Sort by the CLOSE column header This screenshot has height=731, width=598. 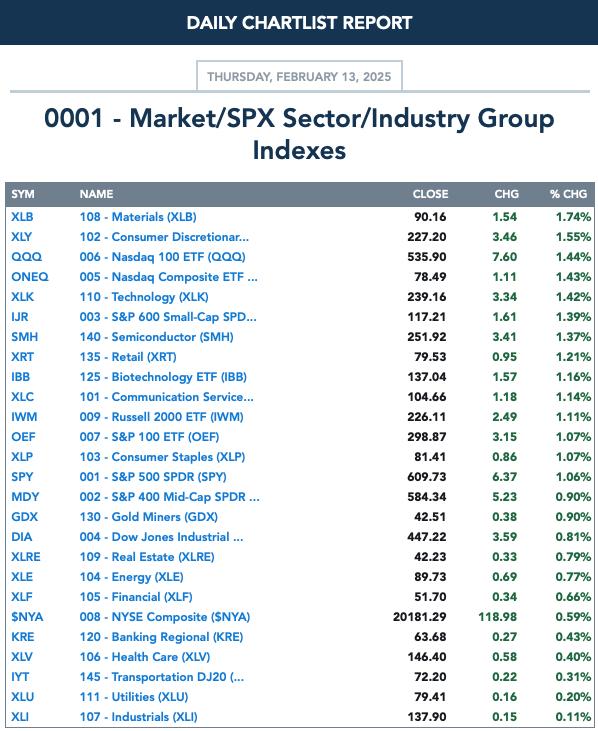[x=430, y=194]
